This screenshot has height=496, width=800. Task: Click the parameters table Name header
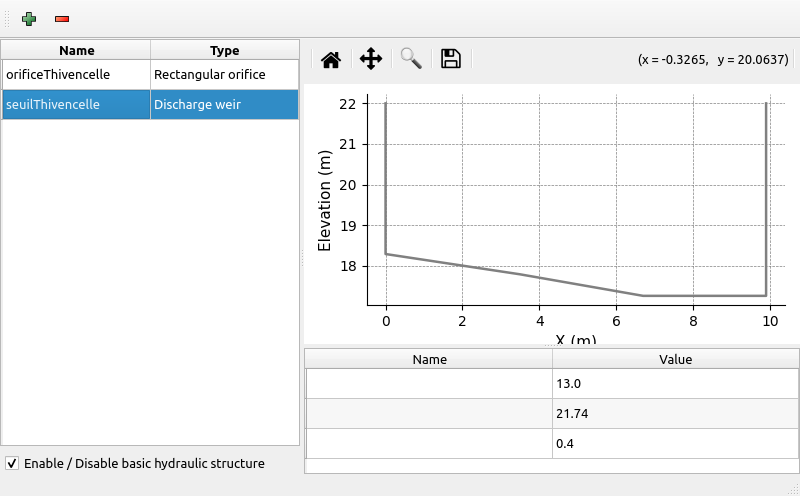coord(429,359)
